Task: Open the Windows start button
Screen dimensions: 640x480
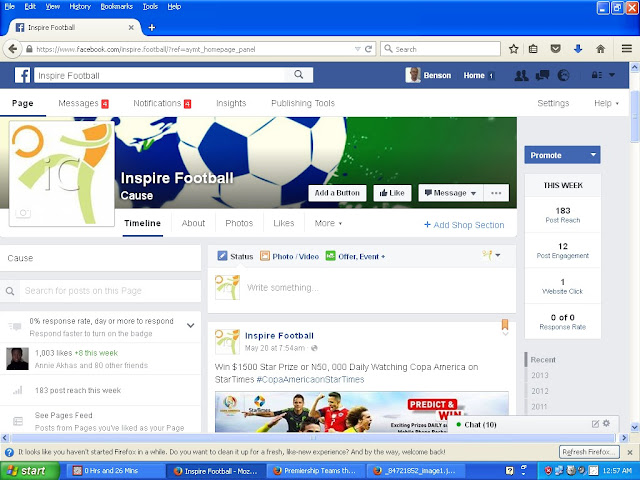Action: coord(29,471)
